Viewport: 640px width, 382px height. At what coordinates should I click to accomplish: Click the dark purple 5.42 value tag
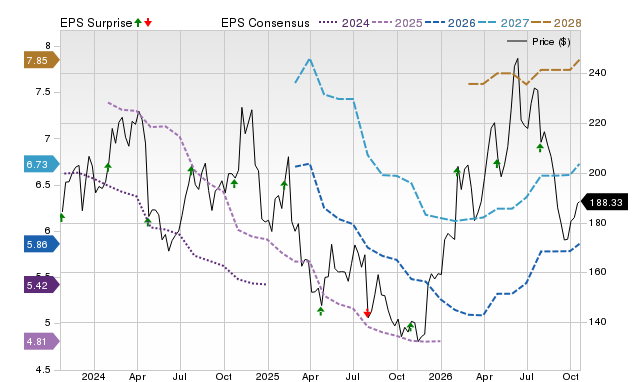coord(42,285)
